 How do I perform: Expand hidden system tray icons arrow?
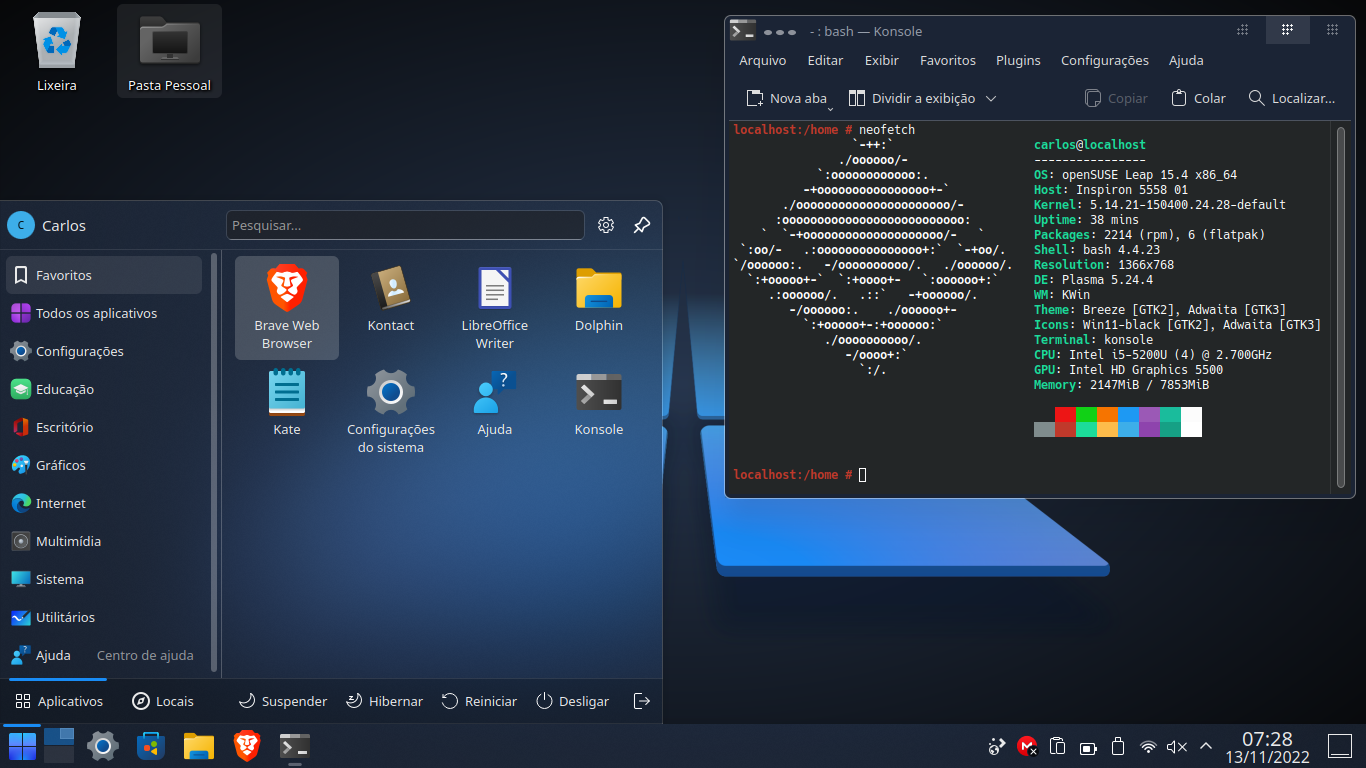[1206, 746]
